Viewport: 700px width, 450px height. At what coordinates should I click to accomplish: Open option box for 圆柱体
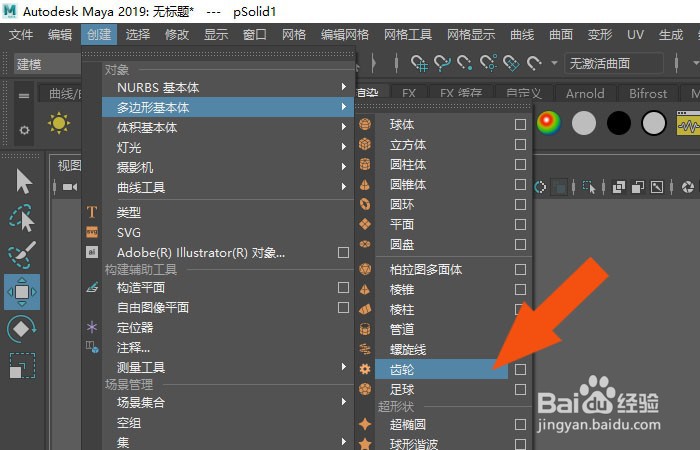click(520, 165)
